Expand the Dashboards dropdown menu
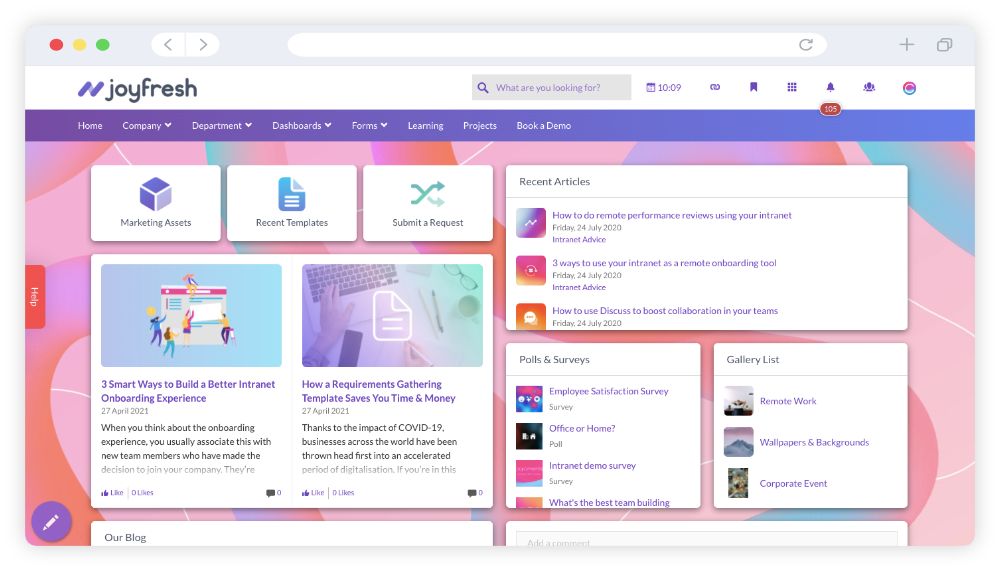The height and width of the screenshot is (571, 1000). 302,126
